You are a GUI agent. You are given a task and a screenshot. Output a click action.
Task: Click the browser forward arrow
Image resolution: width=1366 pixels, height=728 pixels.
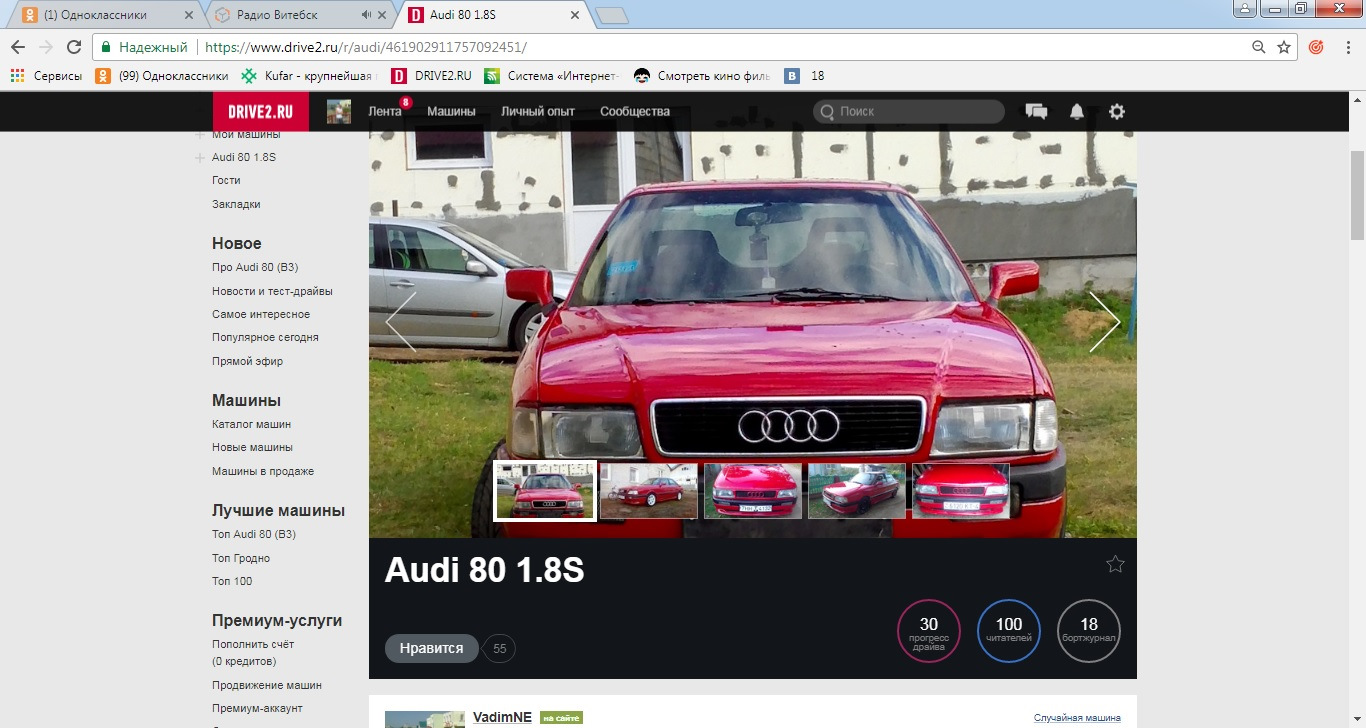coord(46,47)
